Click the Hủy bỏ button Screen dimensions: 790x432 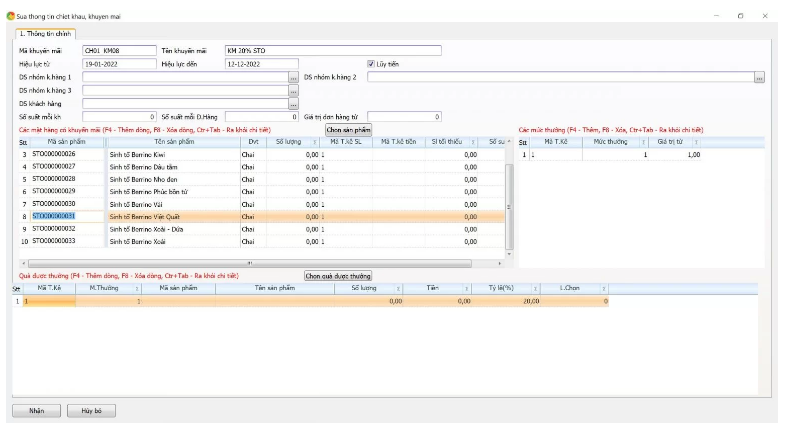(x=92, y=411)
